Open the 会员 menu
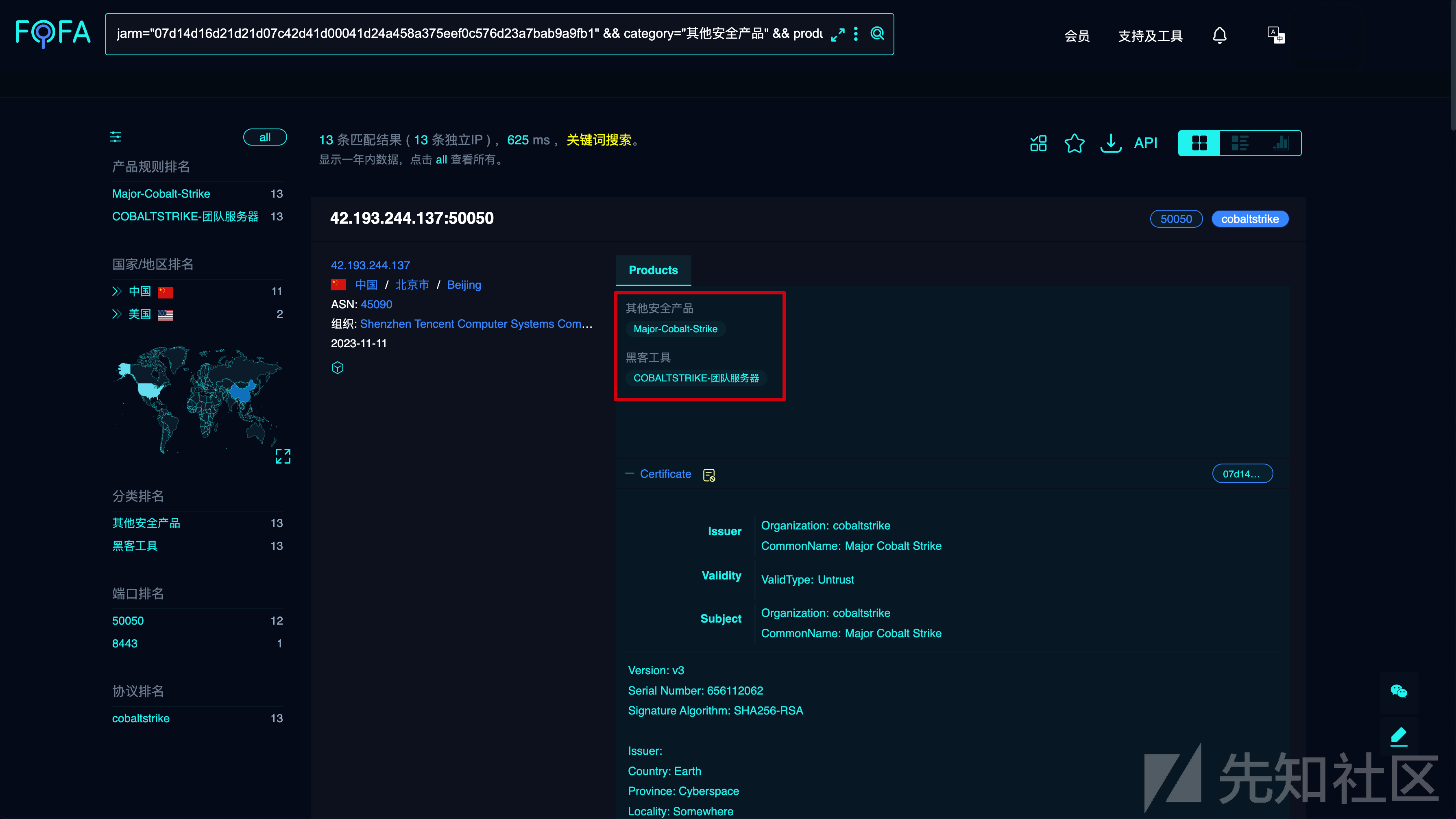The width and height of the screenshot is (1456, 819). tap(1077, 36)
